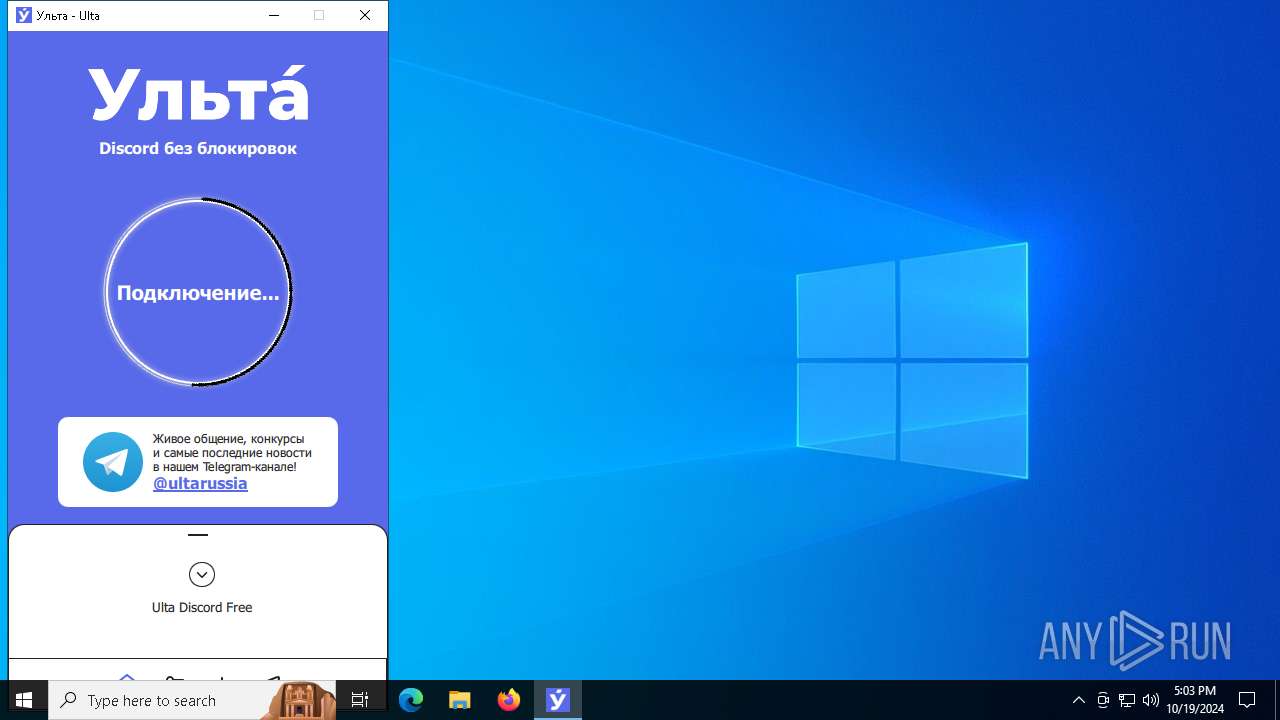Screen dimensions: 1280x720
Task: Open Task View on the taskbar
Action: (x=360, y=700)
